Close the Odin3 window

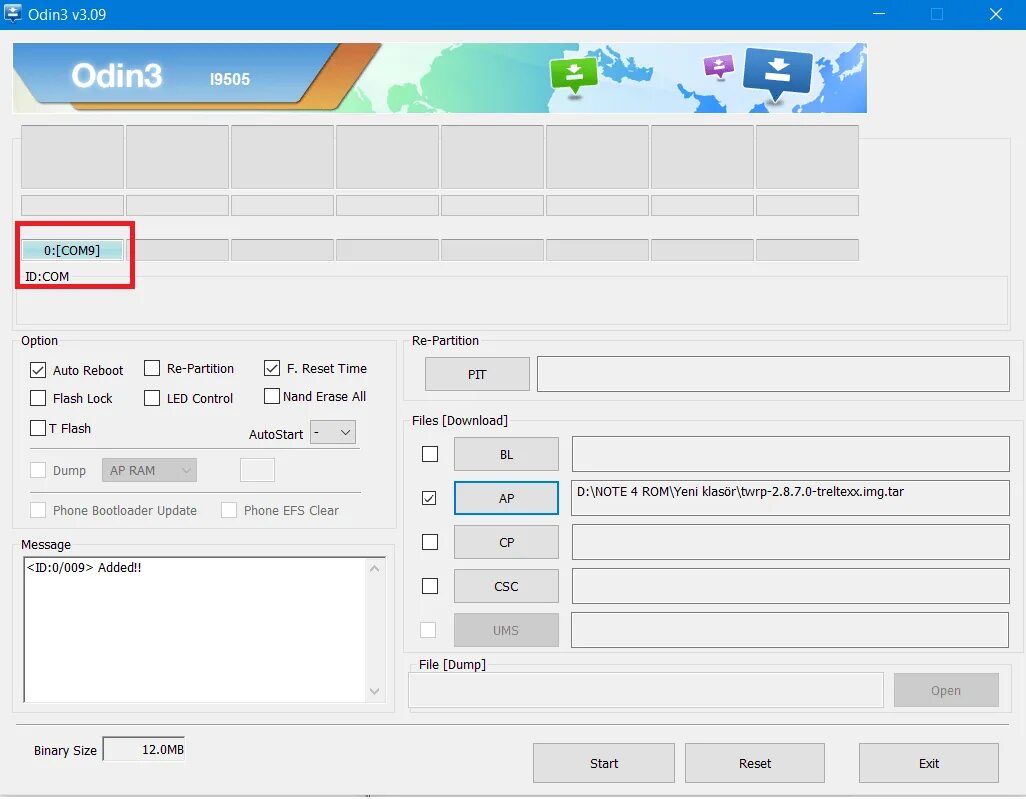pyautogui.click(x=996, y=14)
